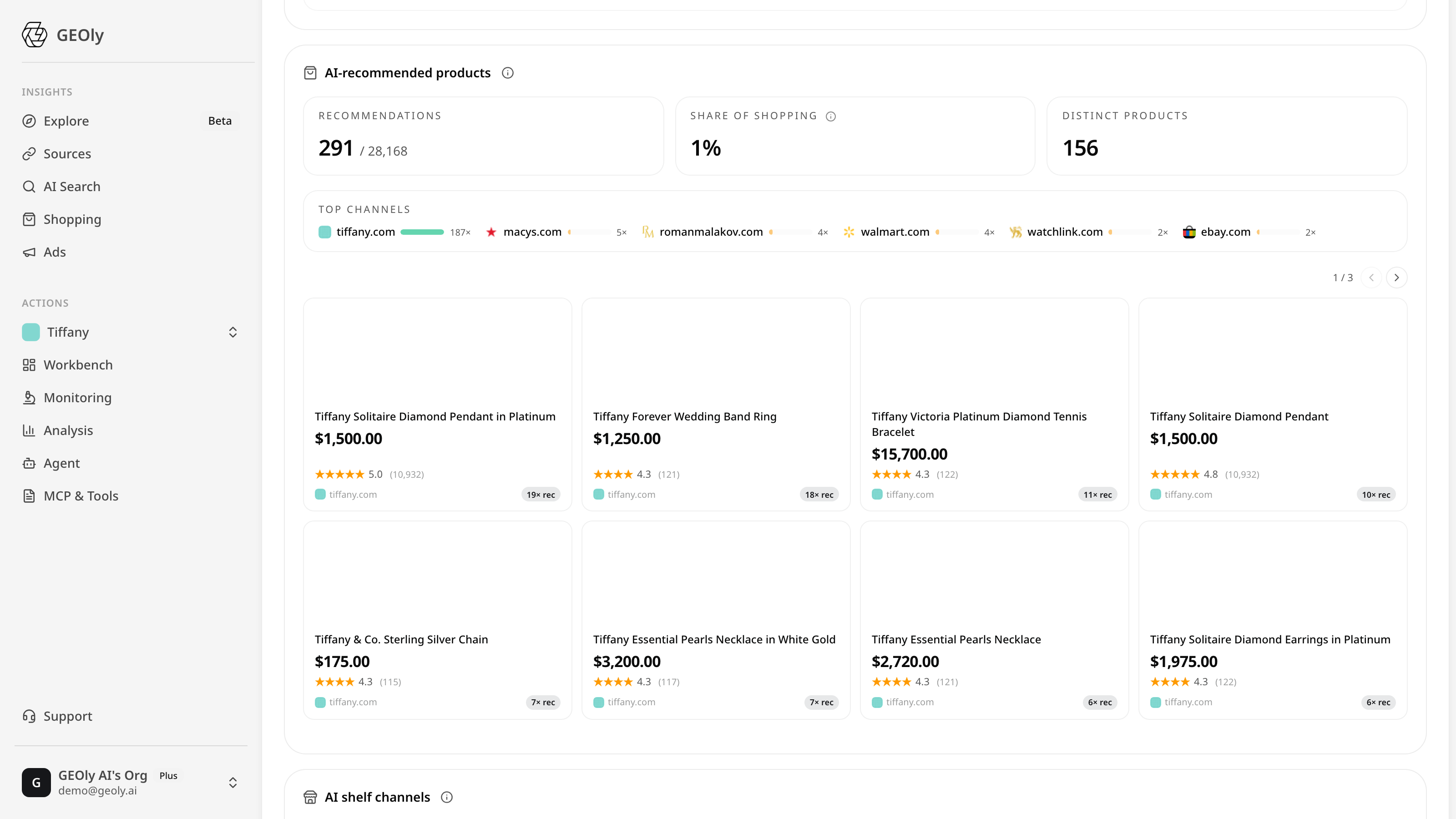Open Tiffany Essential Pearls Necklace in White Gold
Viewport: 1456px width, 819px height.
(x=716, y=620)
